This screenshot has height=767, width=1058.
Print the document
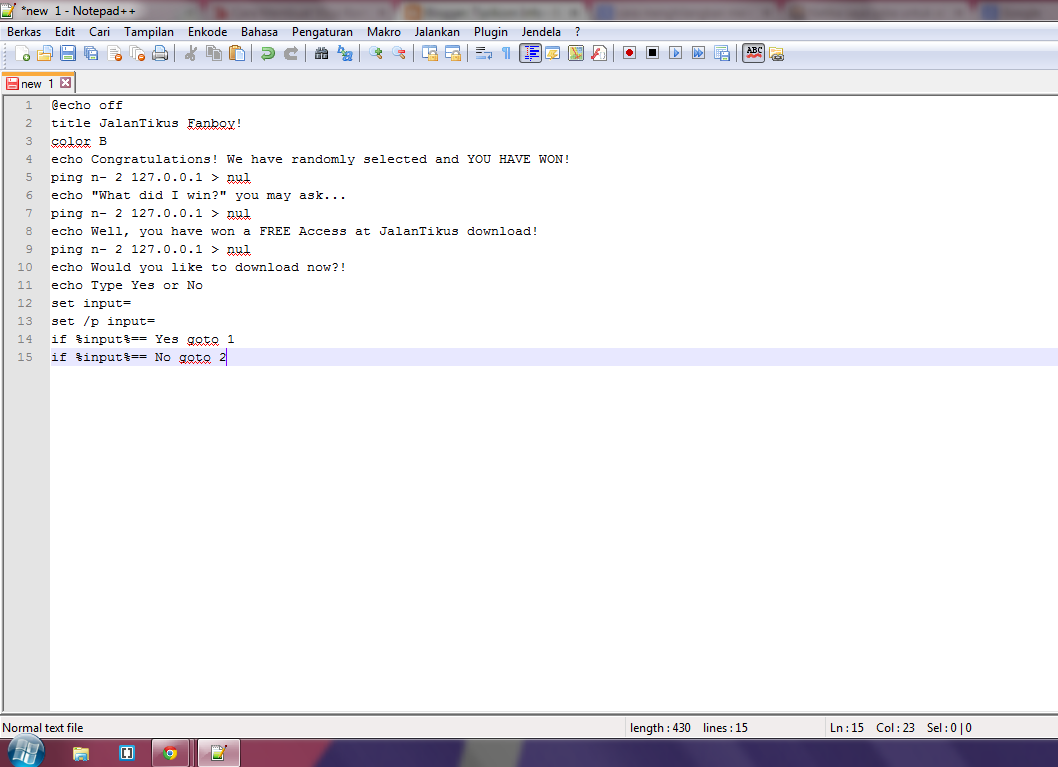(x=160, y=53)
